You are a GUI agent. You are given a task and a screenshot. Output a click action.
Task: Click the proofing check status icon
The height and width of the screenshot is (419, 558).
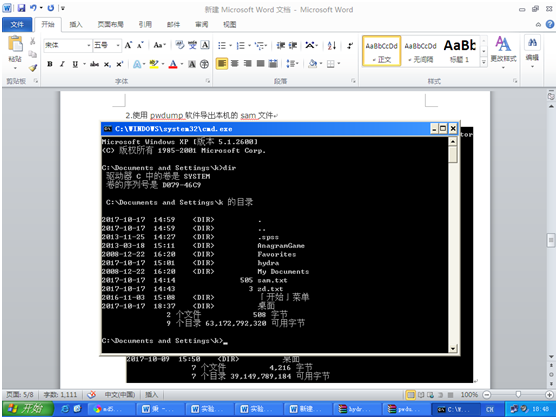(92, 394)
